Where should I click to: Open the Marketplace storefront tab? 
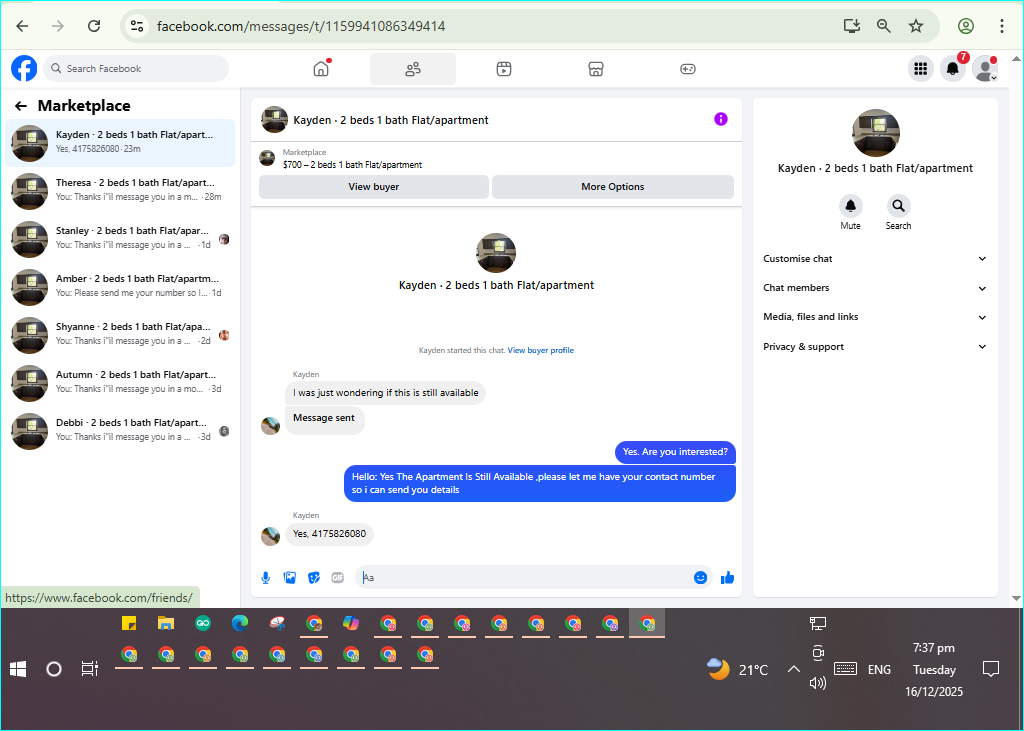click(x=596, y=69)
